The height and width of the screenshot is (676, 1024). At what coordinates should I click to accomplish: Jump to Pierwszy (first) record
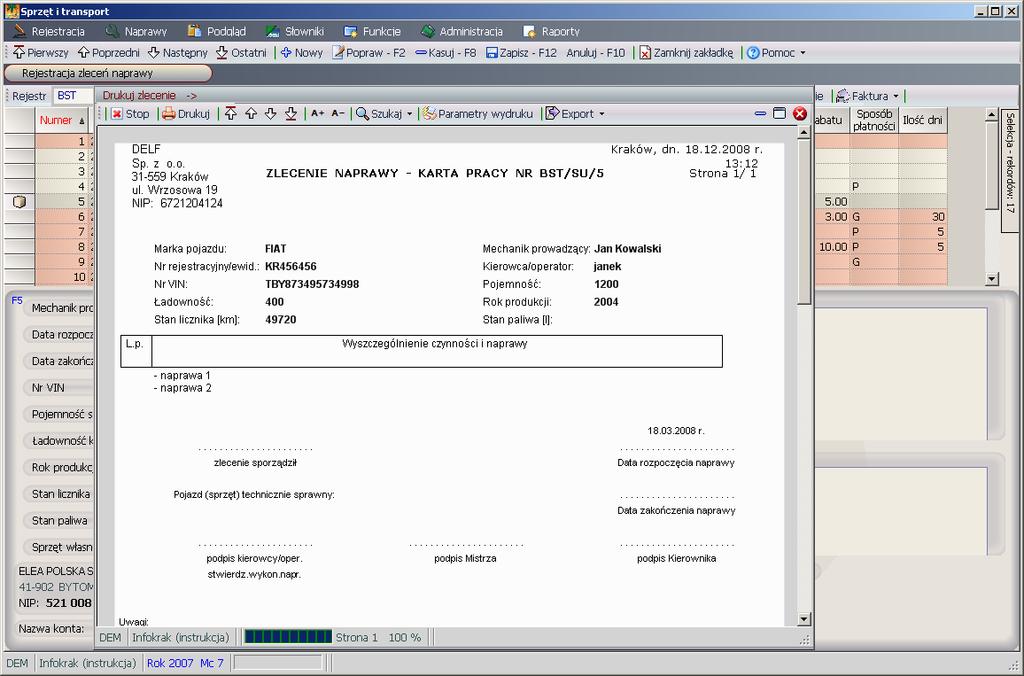40,52
